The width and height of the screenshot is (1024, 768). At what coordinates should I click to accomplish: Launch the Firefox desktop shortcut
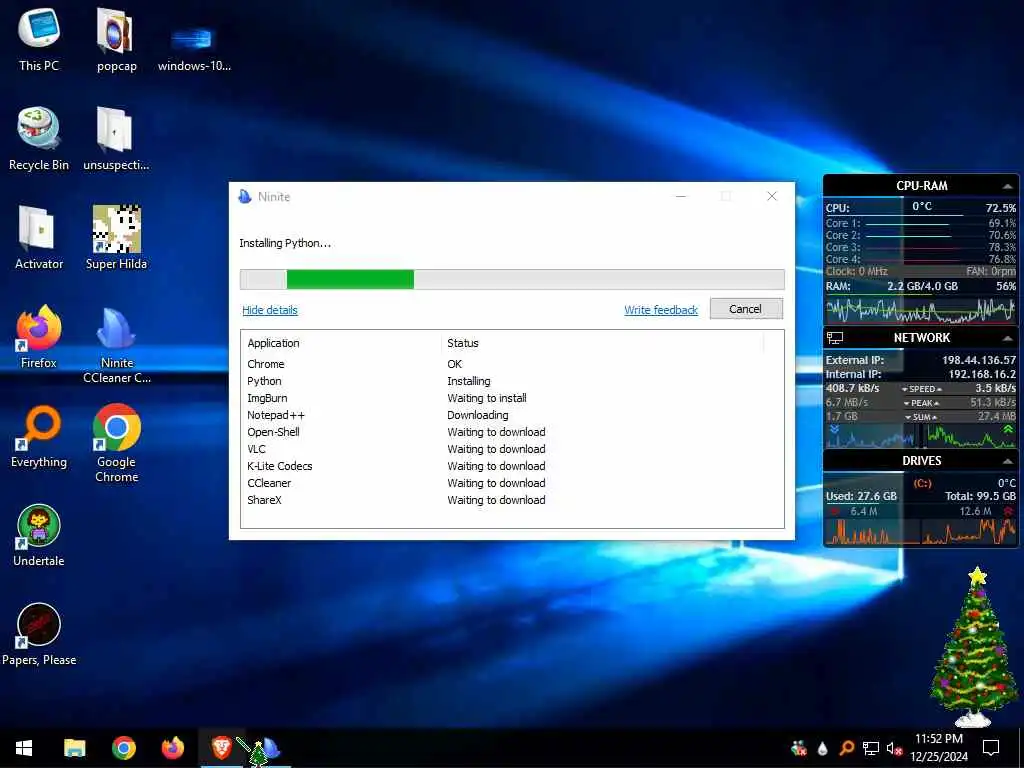tap(39, 338)
